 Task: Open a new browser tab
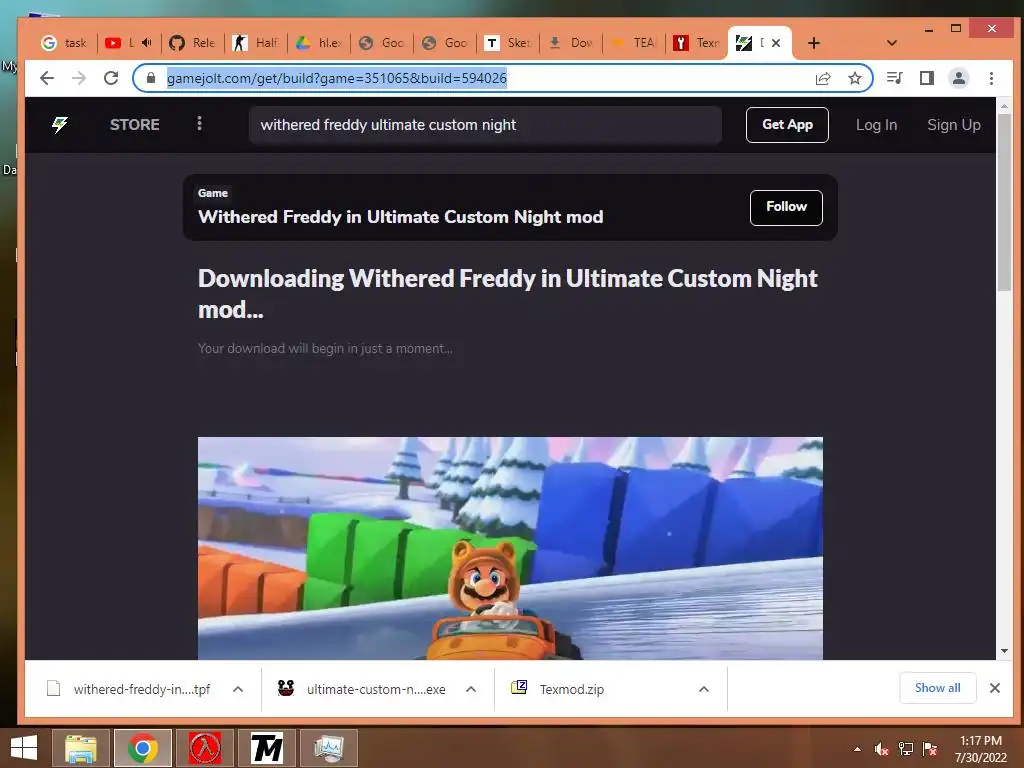[x=814, y=43]
